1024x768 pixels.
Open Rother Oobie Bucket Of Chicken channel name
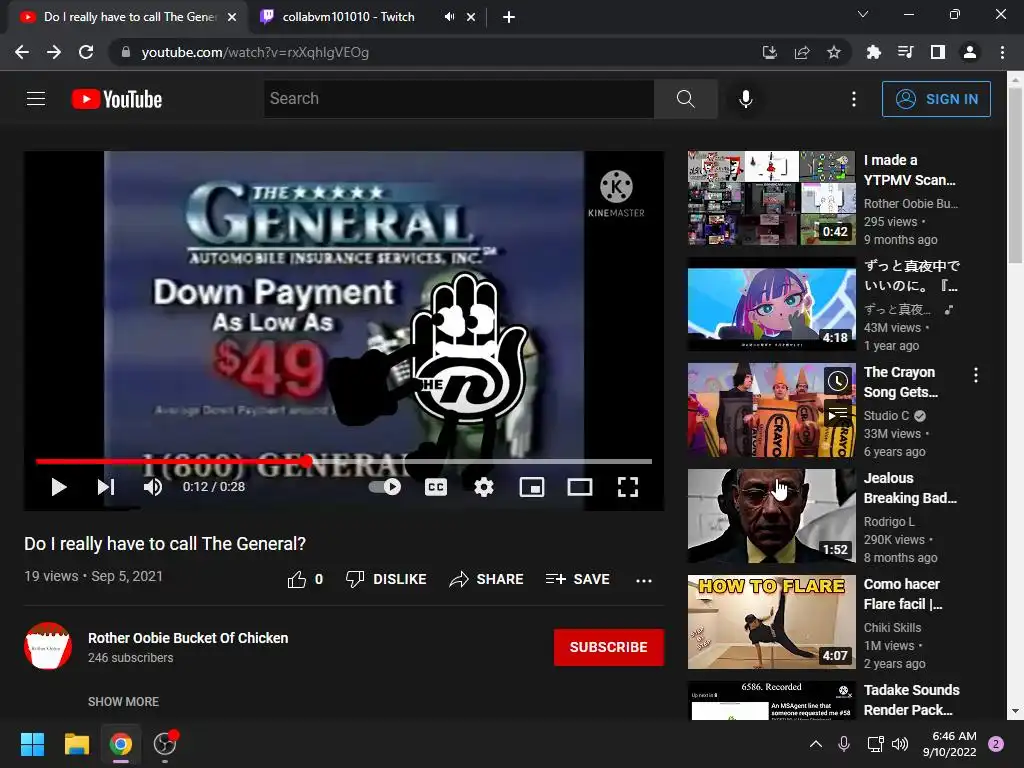point(188,638)
